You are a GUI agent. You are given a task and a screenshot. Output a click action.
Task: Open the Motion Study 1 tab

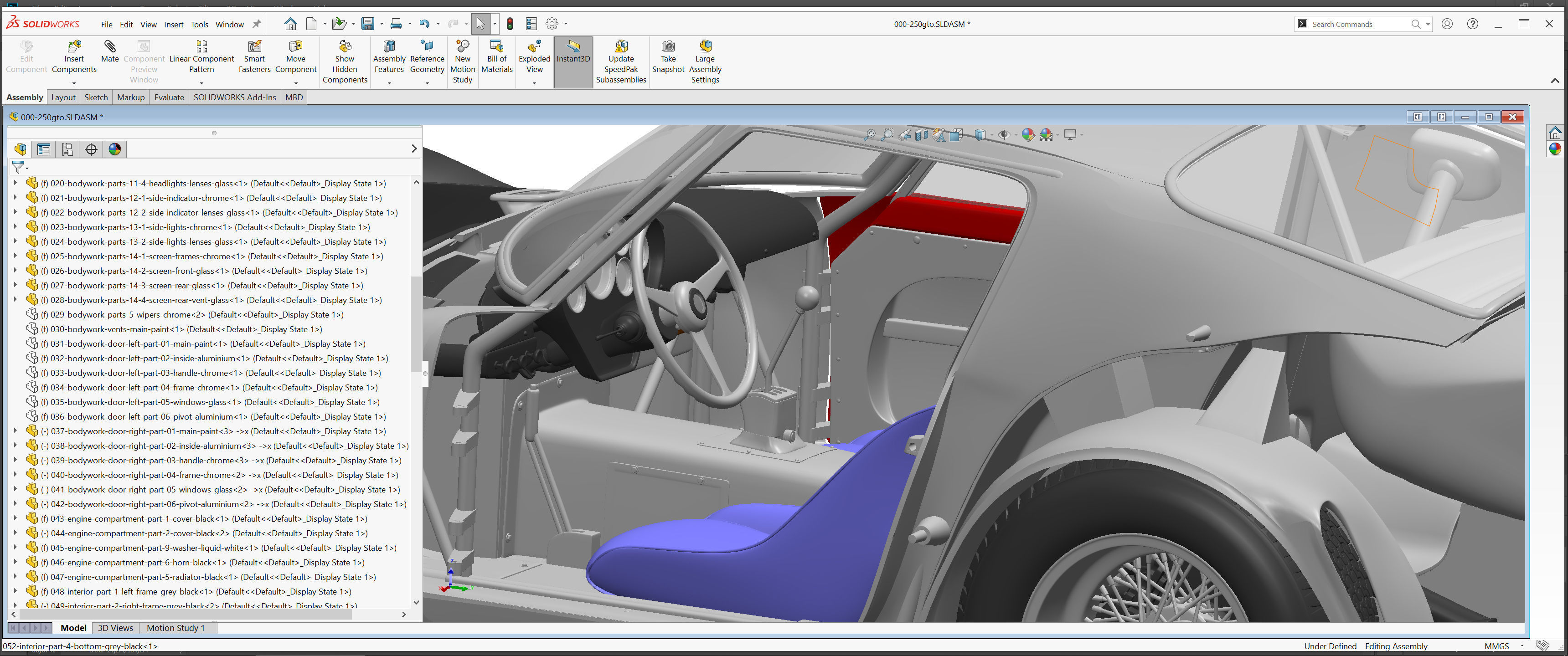click(175, 627)
